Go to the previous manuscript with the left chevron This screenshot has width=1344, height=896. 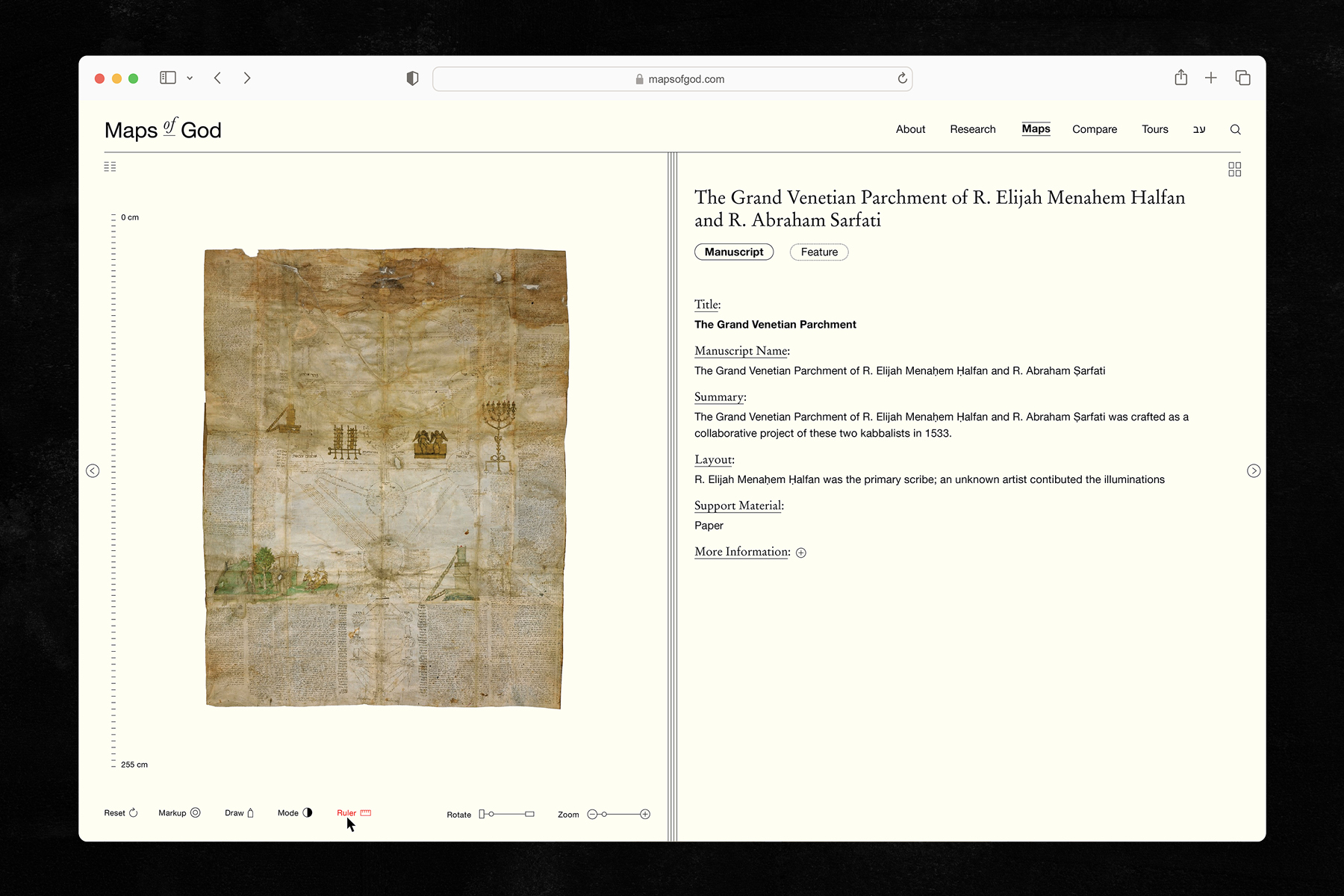[x=93, y=470]
